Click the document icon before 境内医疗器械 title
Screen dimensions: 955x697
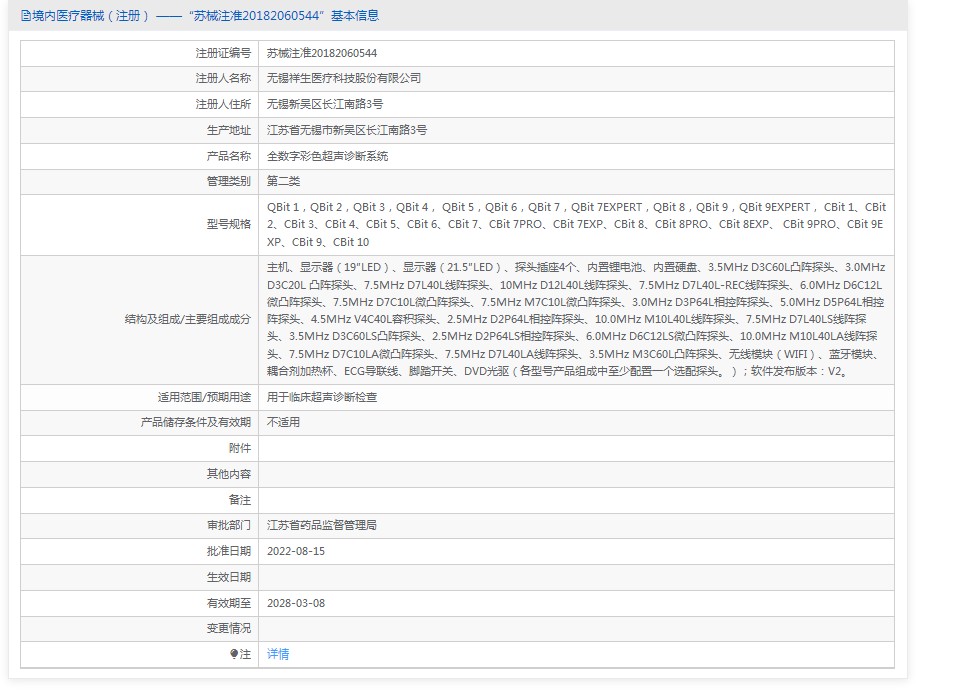coord(26,16)
